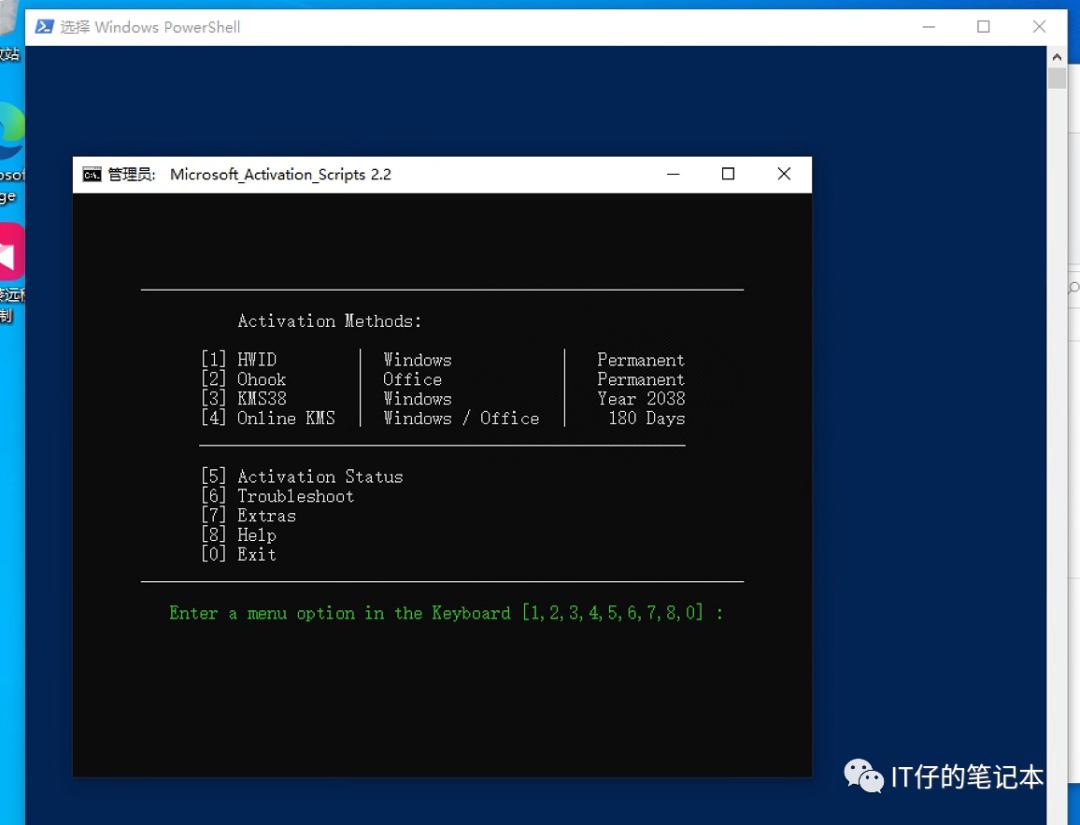Viewport: 1080px width, 825px height.
Task: Click the 'Activation Methods:' heading
Action: click(x=329, y=321)
